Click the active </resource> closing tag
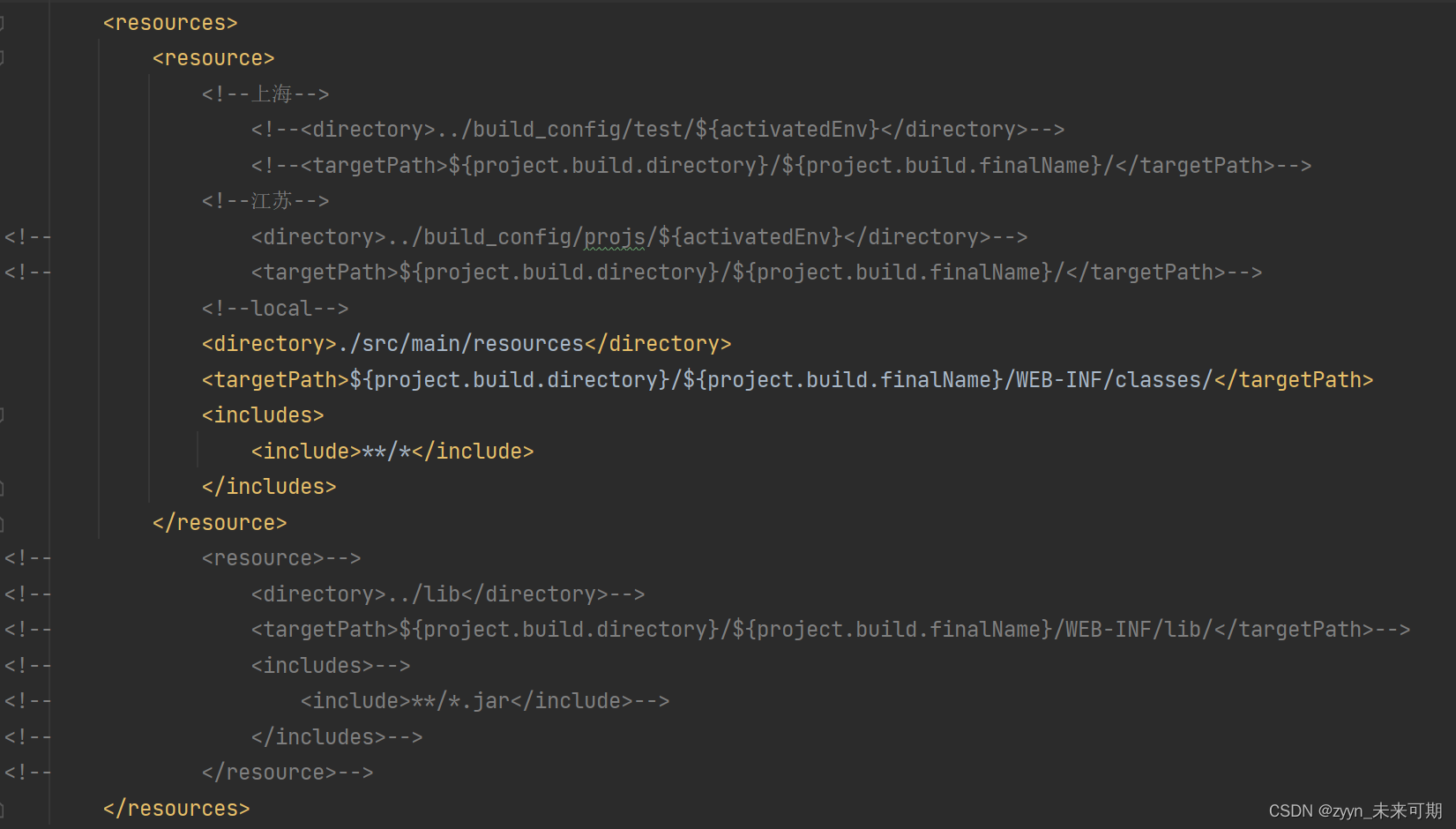 click(220, 523)
